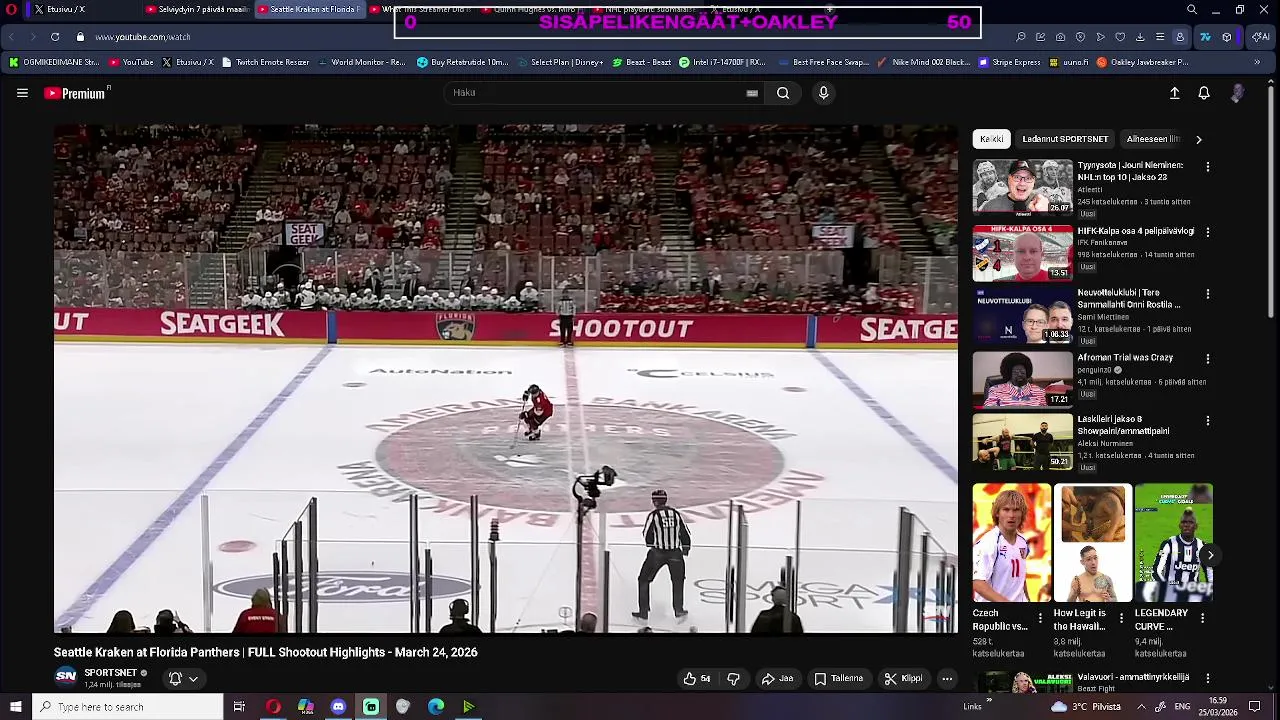The width and height of the screenshot is (1280, 720).
Task: Open options menu for Läskileiri video
Action: click(x=1208, y=421)
